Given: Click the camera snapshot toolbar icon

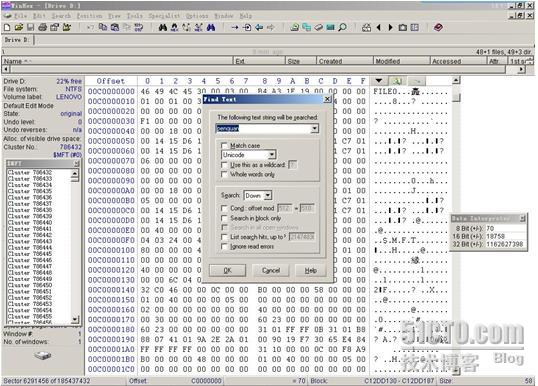Looking at the screenshot, I should click(402, 27).
